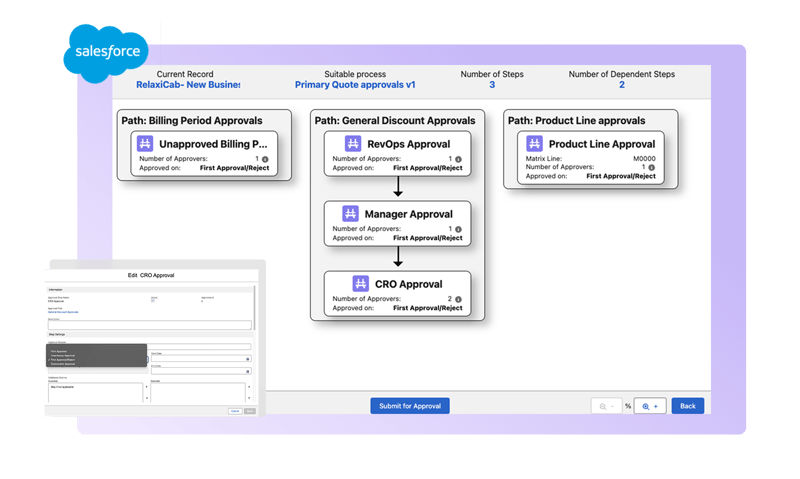Click the info icon in Manager Approval card
Image resolution: width=800 pixels, height=479 pixels.
coord(458,229)
